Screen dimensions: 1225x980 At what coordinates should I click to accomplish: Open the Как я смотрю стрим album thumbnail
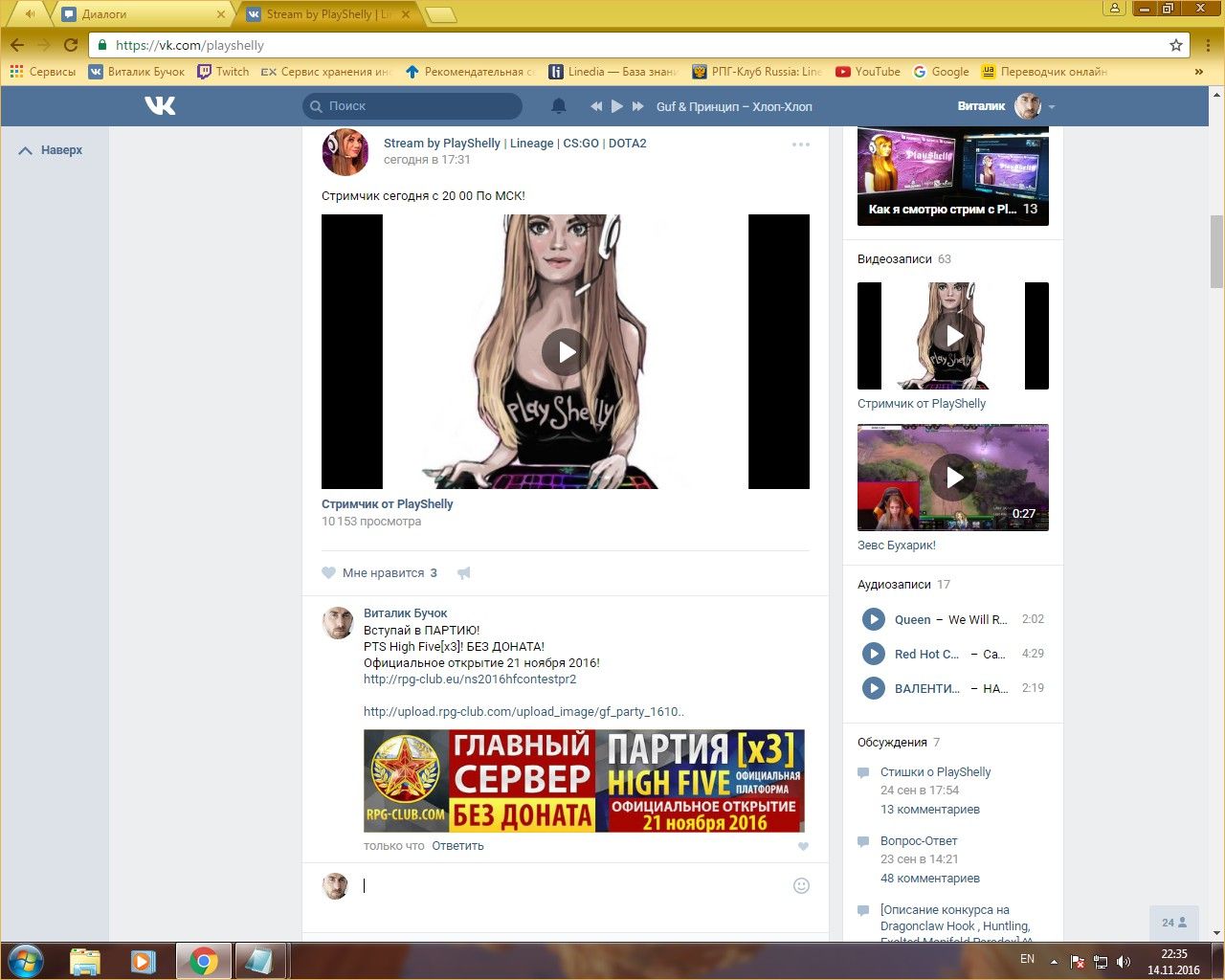tap(953, 176)
